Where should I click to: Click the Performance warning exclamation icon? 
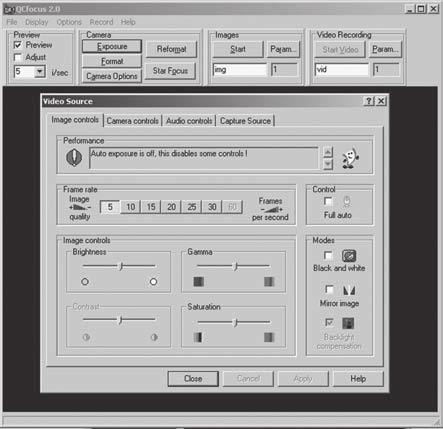(74, 157)
